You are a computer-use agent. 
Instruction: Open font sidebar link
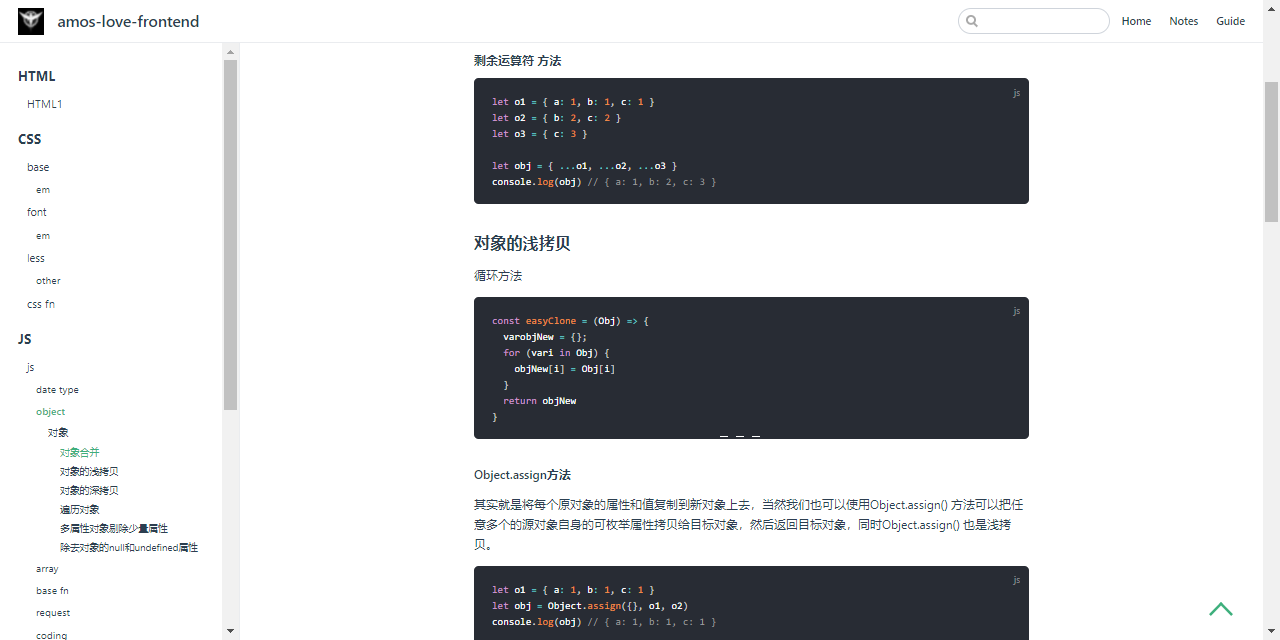pyautogui.click(x=37, y=212)
